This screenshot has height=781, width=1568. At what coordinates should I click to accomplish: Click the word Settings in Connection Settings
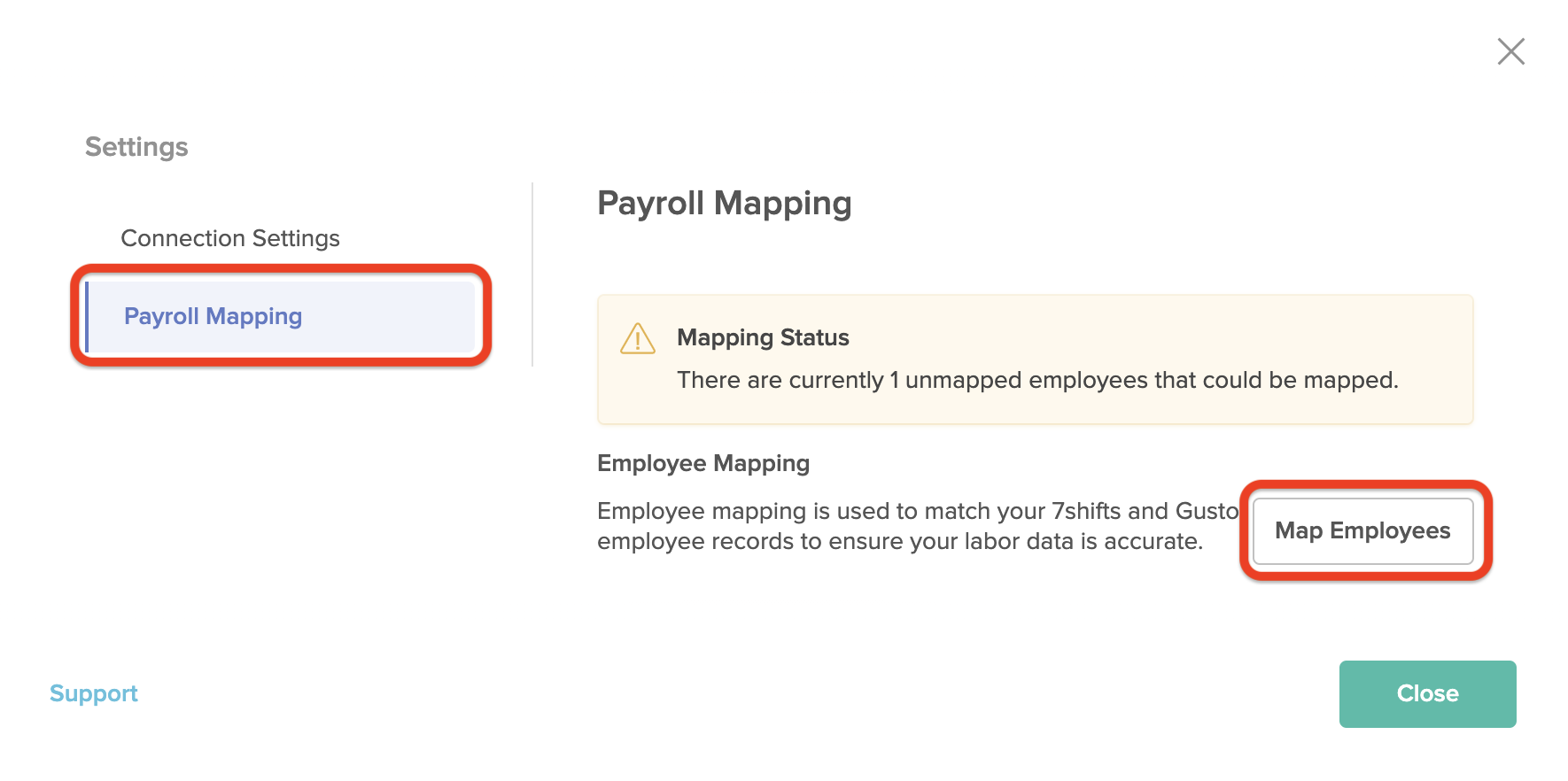click(x=296, y=238)
